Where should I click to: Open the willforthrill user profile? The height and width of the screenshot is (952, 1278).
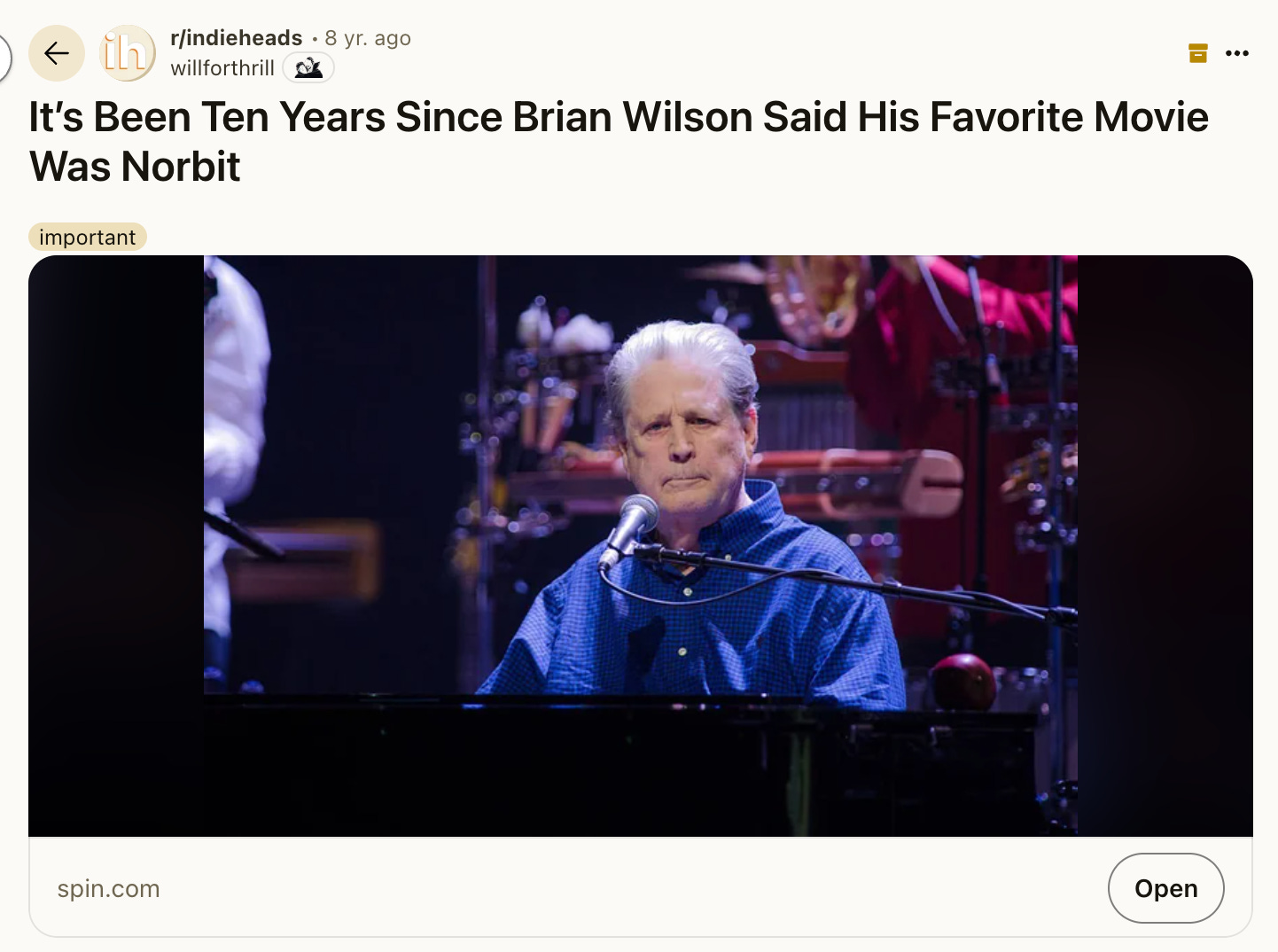tap(222, 68)
